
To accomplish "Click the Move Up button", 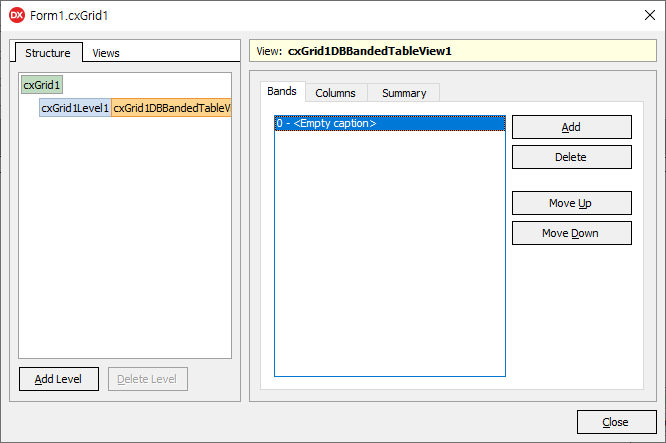I will (x=571, y=203).
